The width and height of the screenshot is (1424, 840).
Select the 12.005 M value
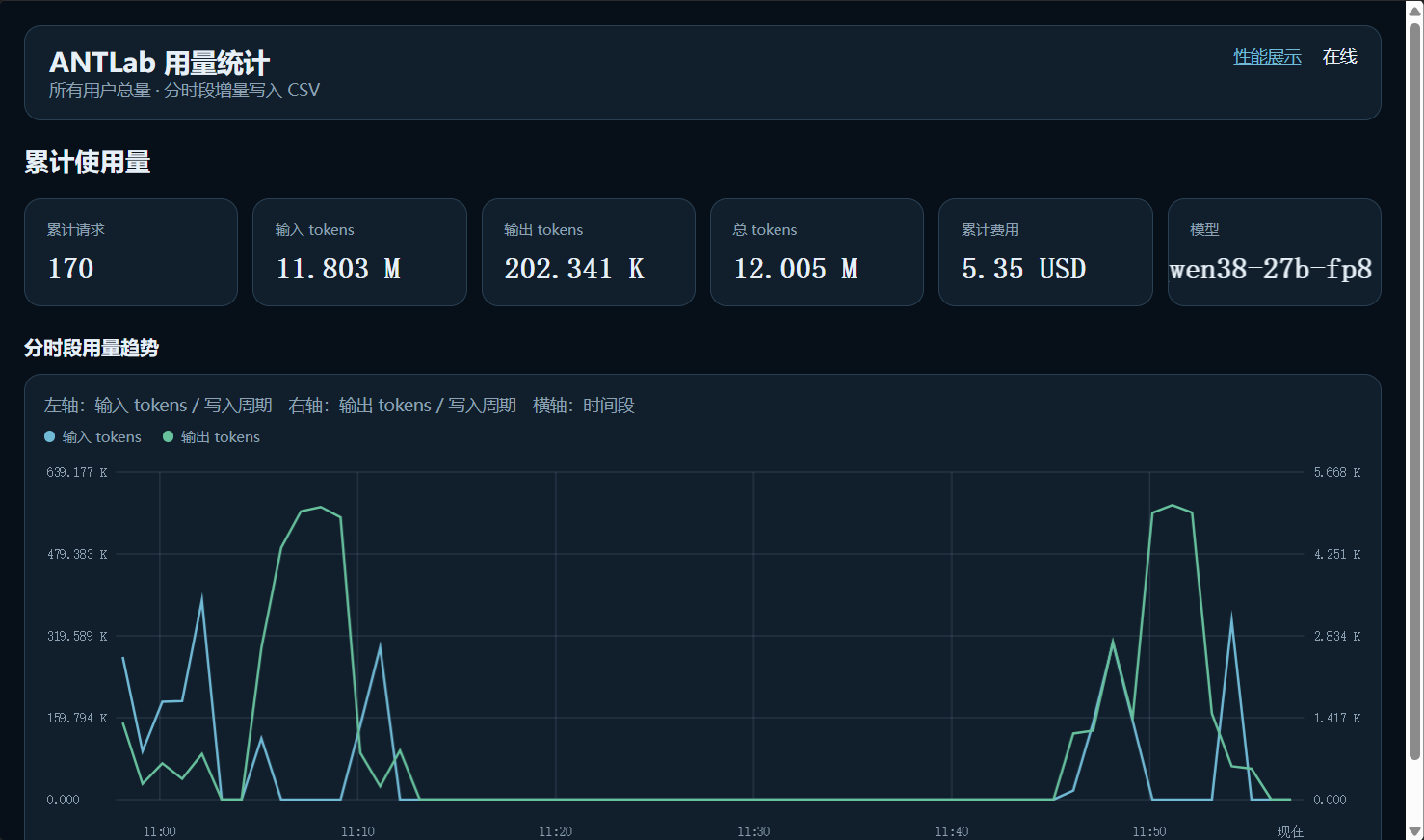coord(796,269)
